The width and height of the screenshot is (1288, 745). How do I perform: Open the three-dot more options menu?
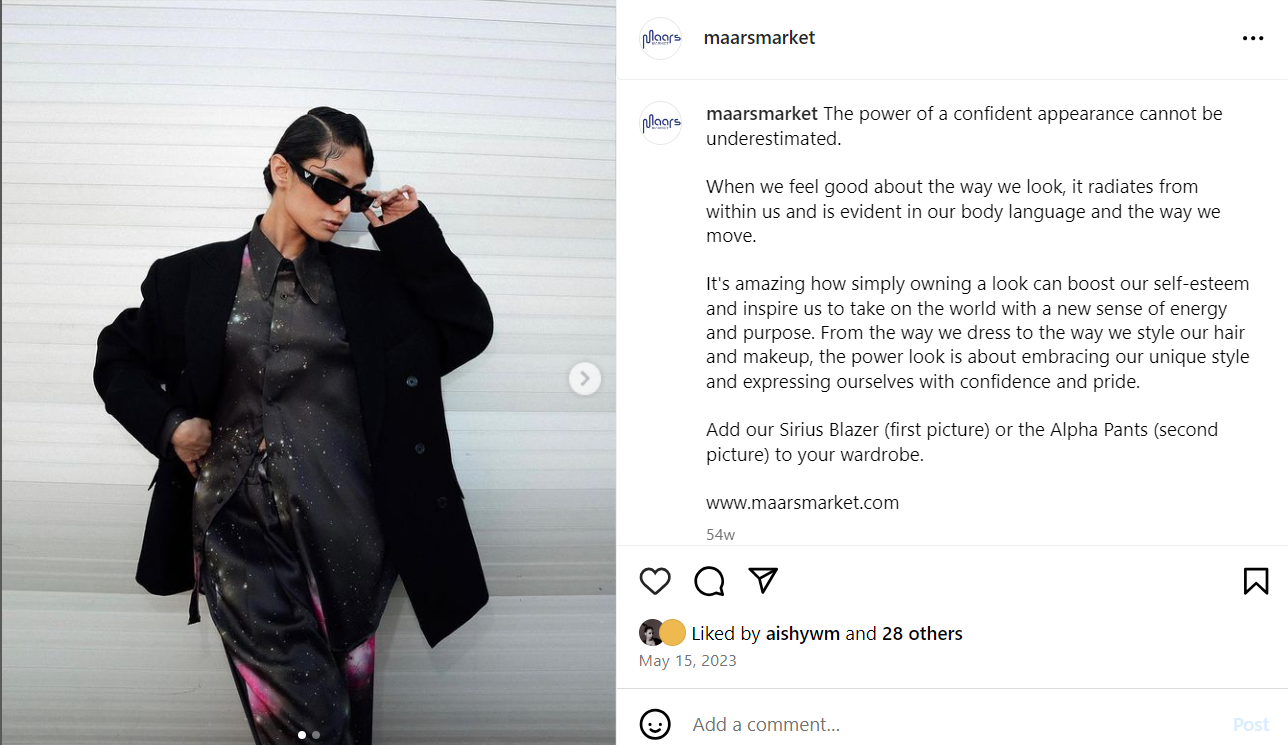1253,38
